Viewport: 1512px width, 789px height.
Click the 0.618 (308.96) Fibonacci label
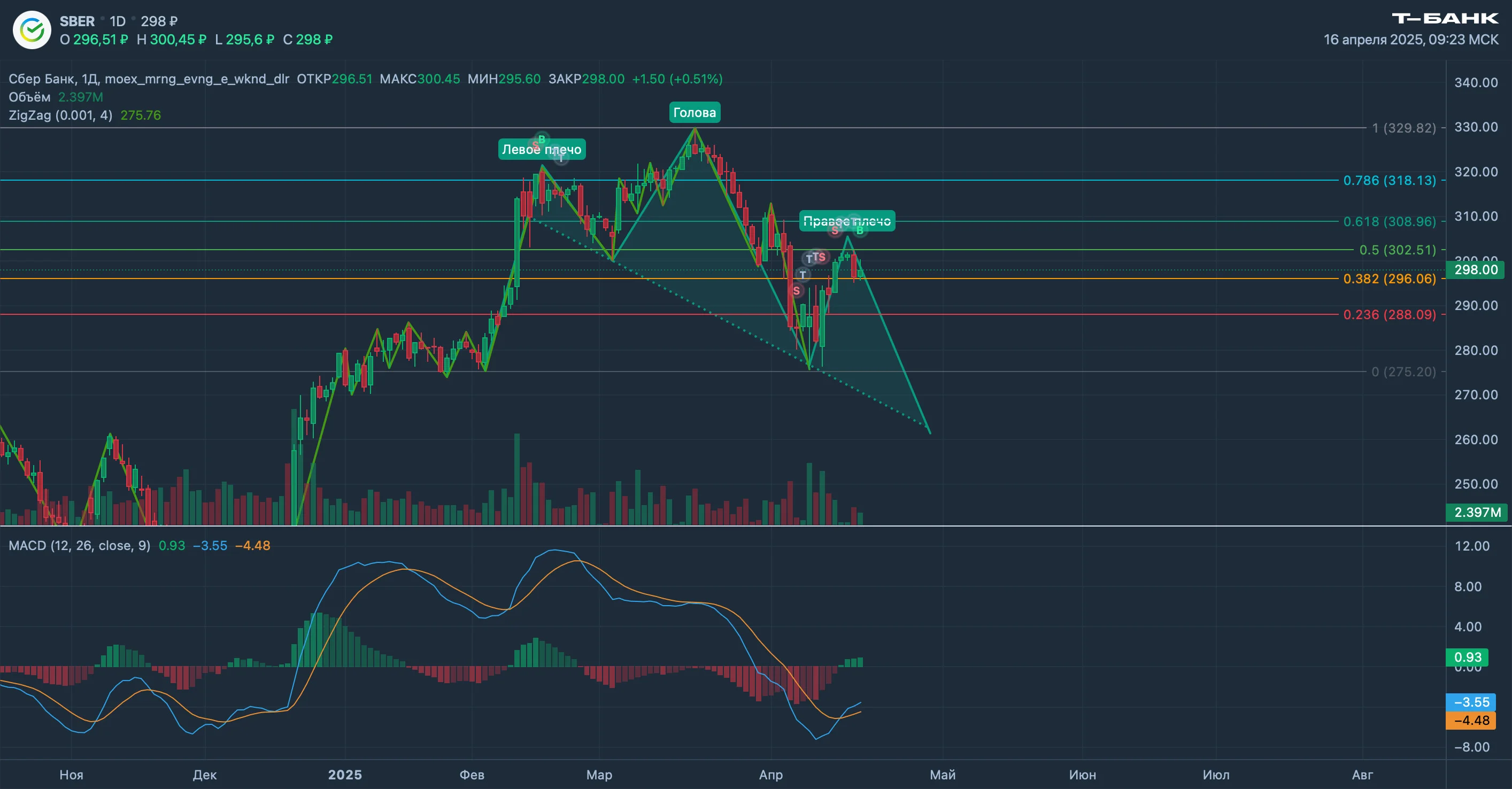pyautogui.click(x=1390, y=221)
